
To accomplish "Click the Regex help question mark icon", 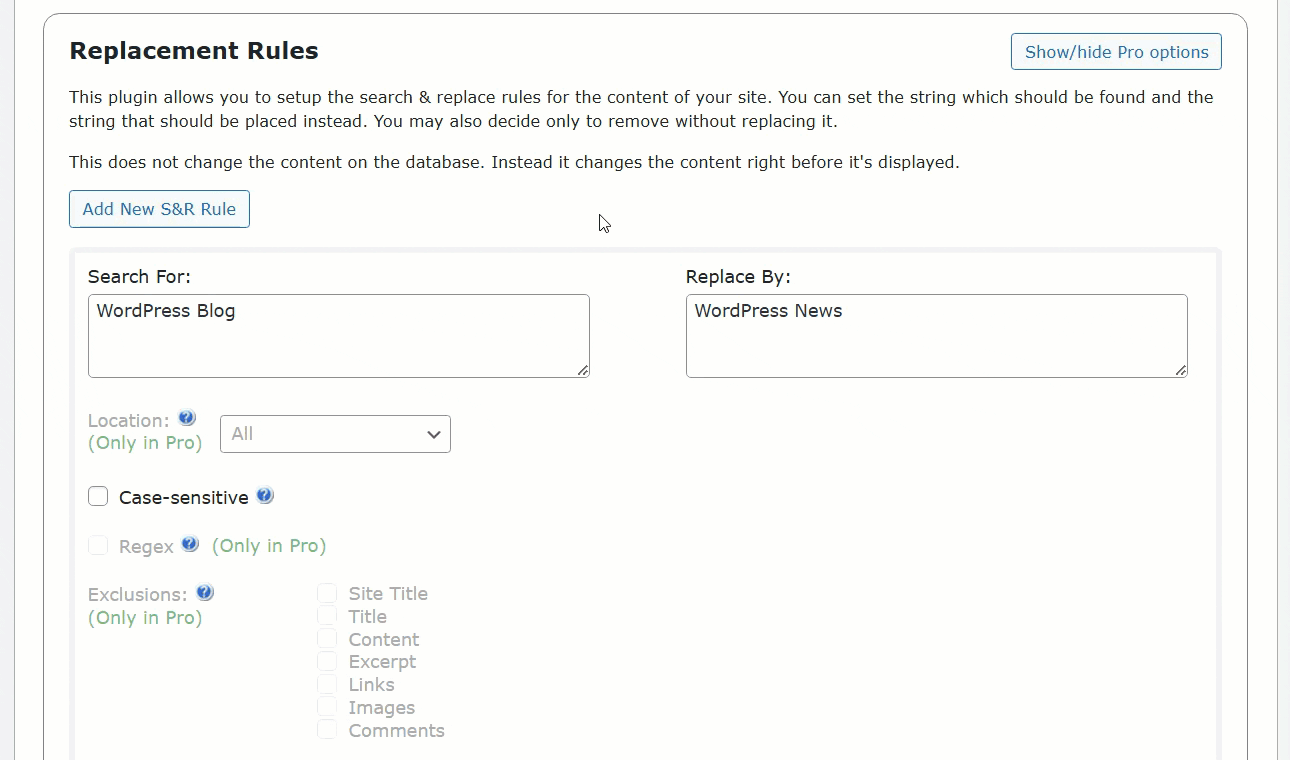I will [x=190, y=544].
